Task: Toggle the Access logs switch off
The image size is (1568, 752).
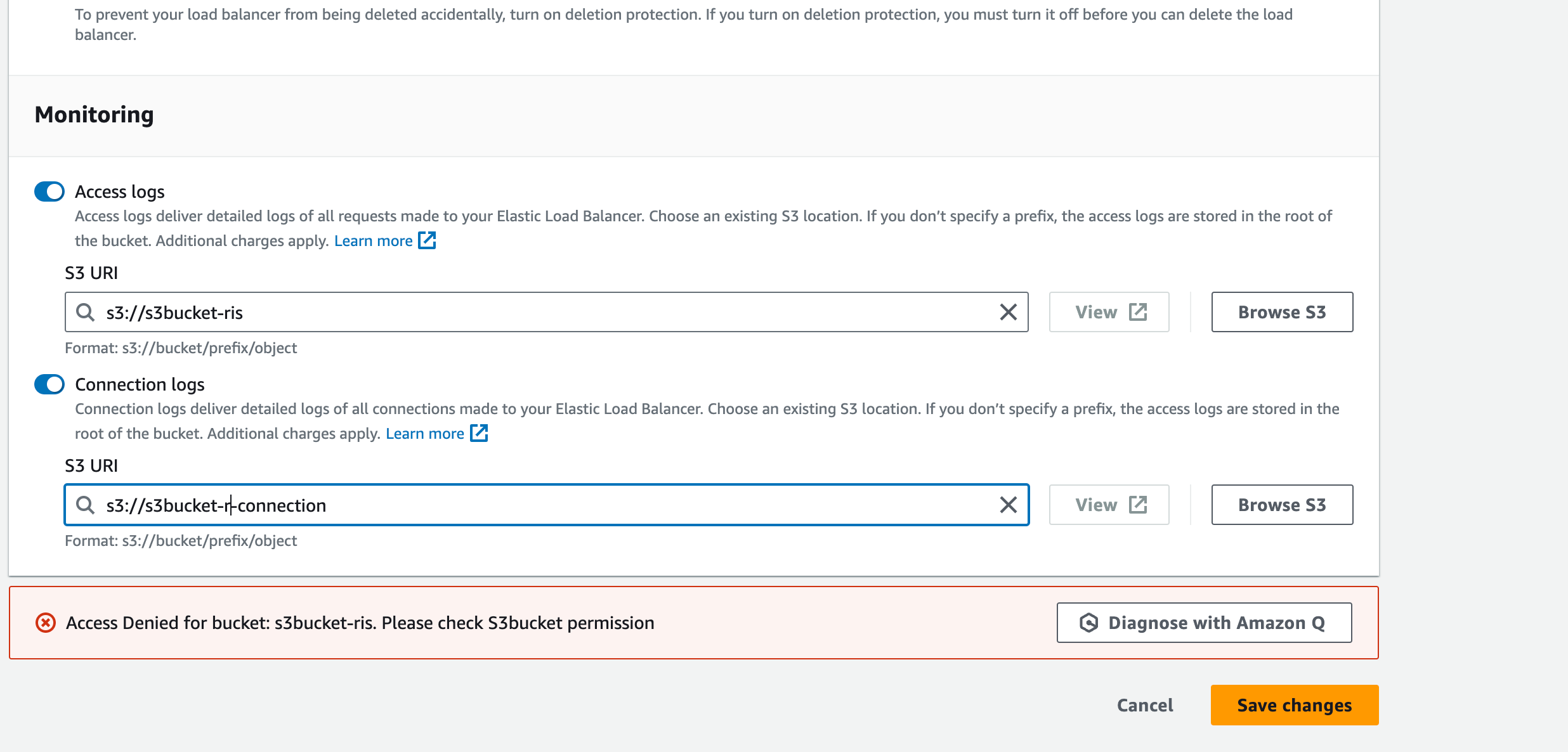Action: point(49,191)
